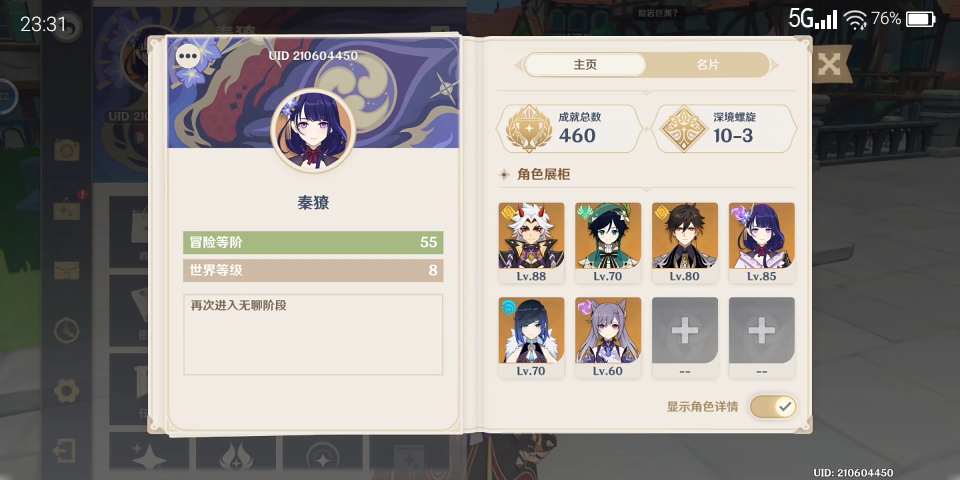Close the profile book with the X button
Screen dimensions: 960x480
tap(829, 64)
